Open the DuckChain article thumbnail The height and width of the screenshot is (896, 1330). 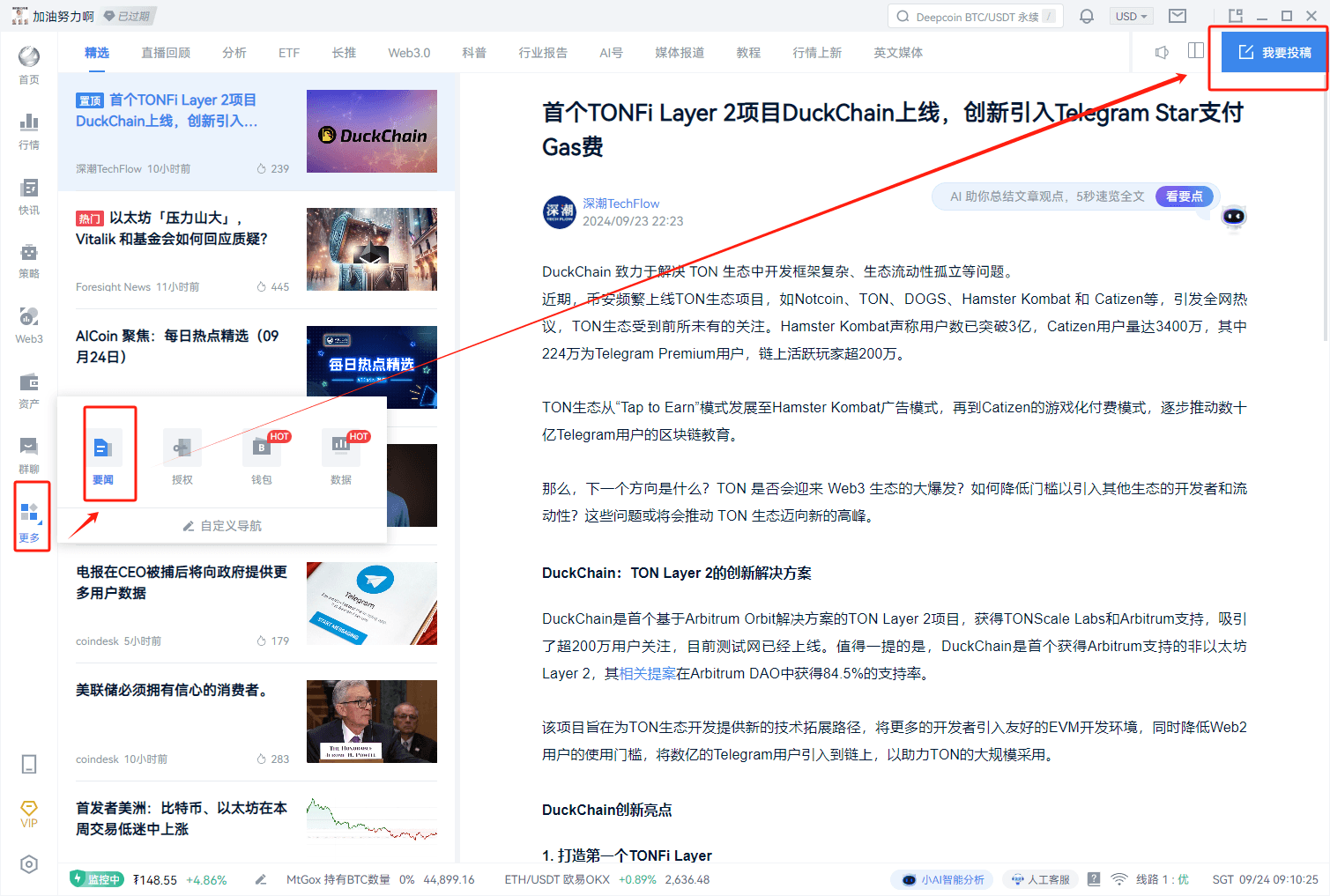tap(372, 131)
